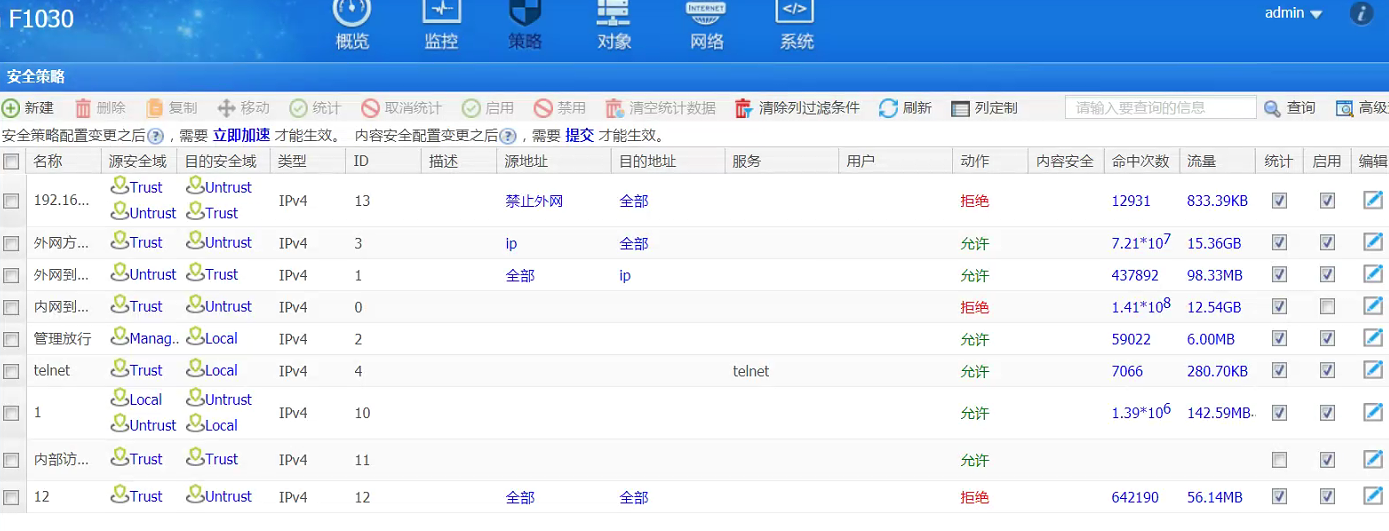Open the 高级 advanced query option
Image resolution: width=1389 pixels, height=531 pixels.
point(1362,108)
